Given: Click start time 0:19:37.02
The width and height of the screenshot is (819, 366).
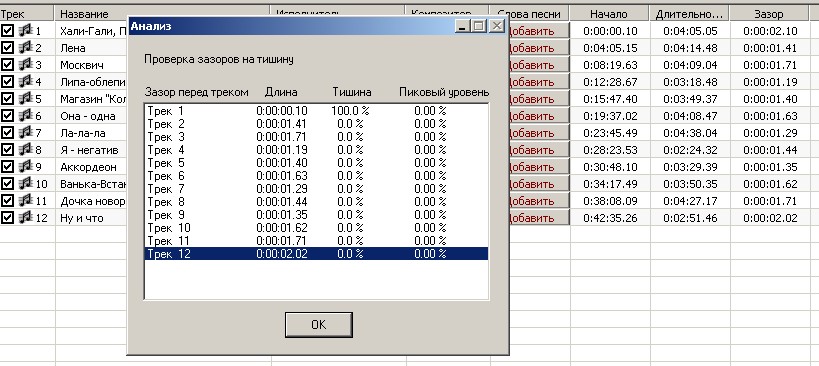Looking at the screenshot, I should (610, 116).
